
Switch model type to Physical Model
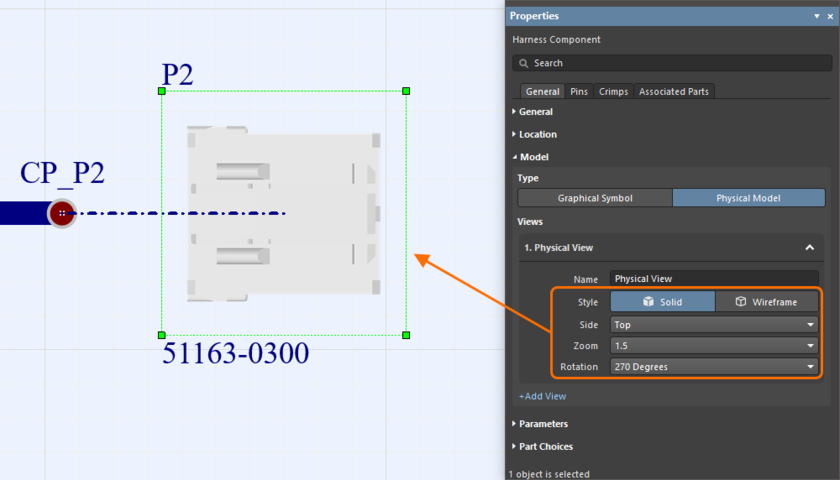click(x=748, y=198)
